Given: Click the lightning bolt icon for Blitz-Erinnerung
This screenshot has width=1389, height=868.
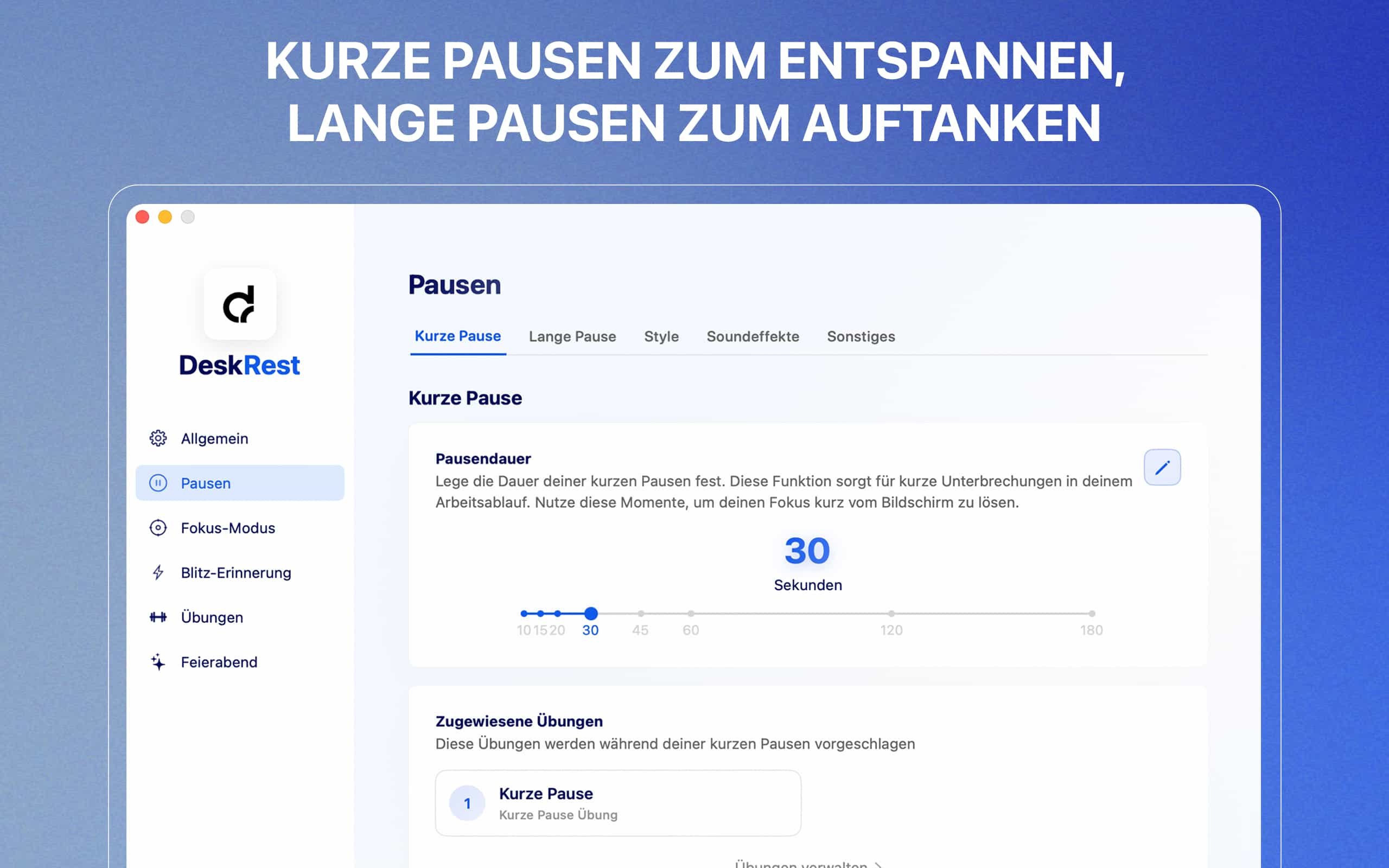Looking at the screenshot, I should click(157, 572).
